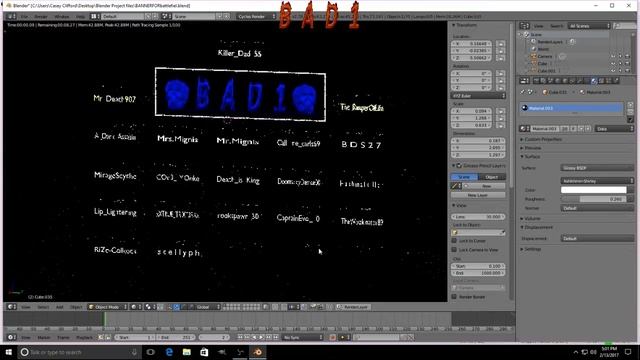Open the Data link dropdown for material
The image size is (640, 360).
(x=614, y=129)
